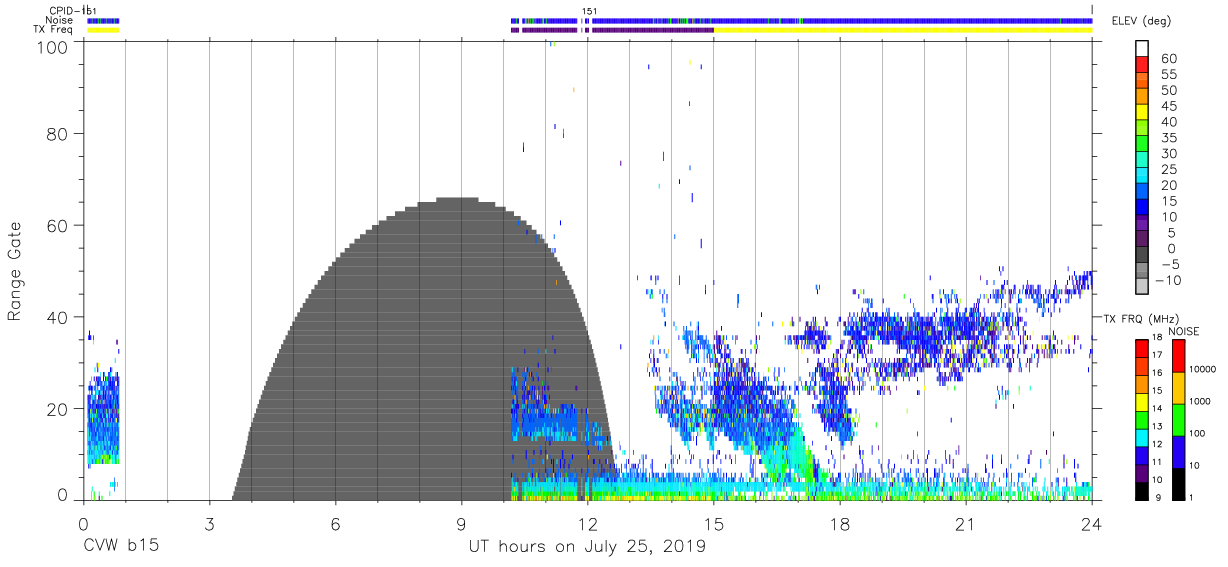1228x567 pixels.
Task: Click the '21' tick on the UT hours axis
Action: 966,524
